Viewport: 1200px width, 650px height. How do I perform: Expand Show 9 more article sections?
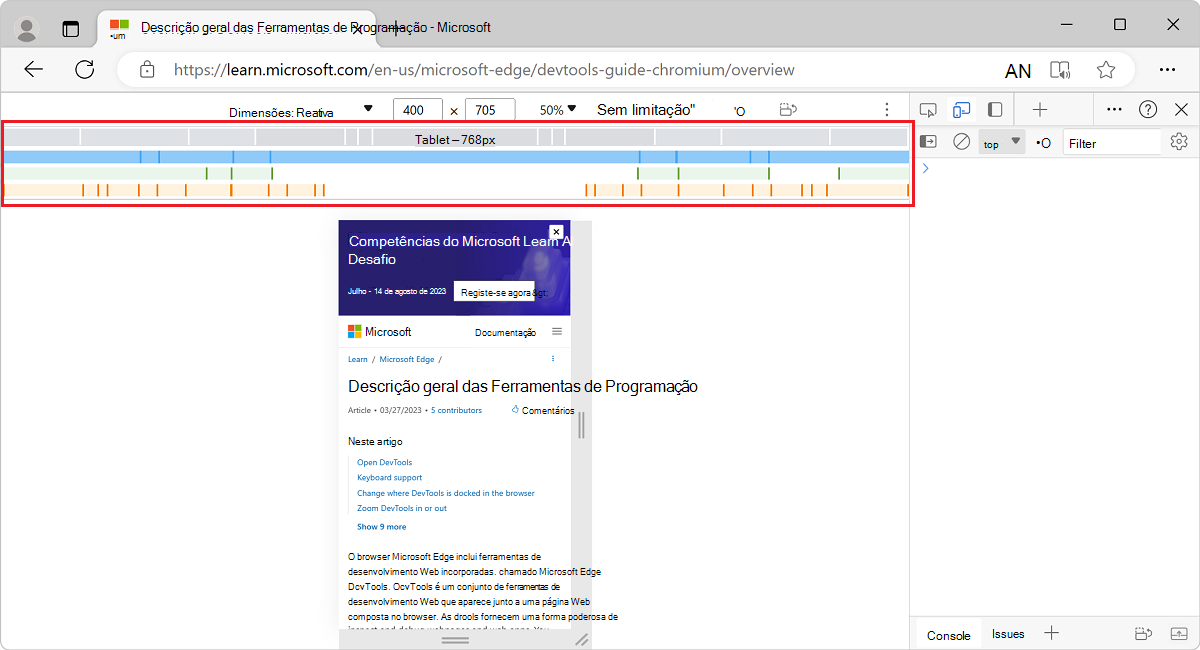tap(381, 527)
